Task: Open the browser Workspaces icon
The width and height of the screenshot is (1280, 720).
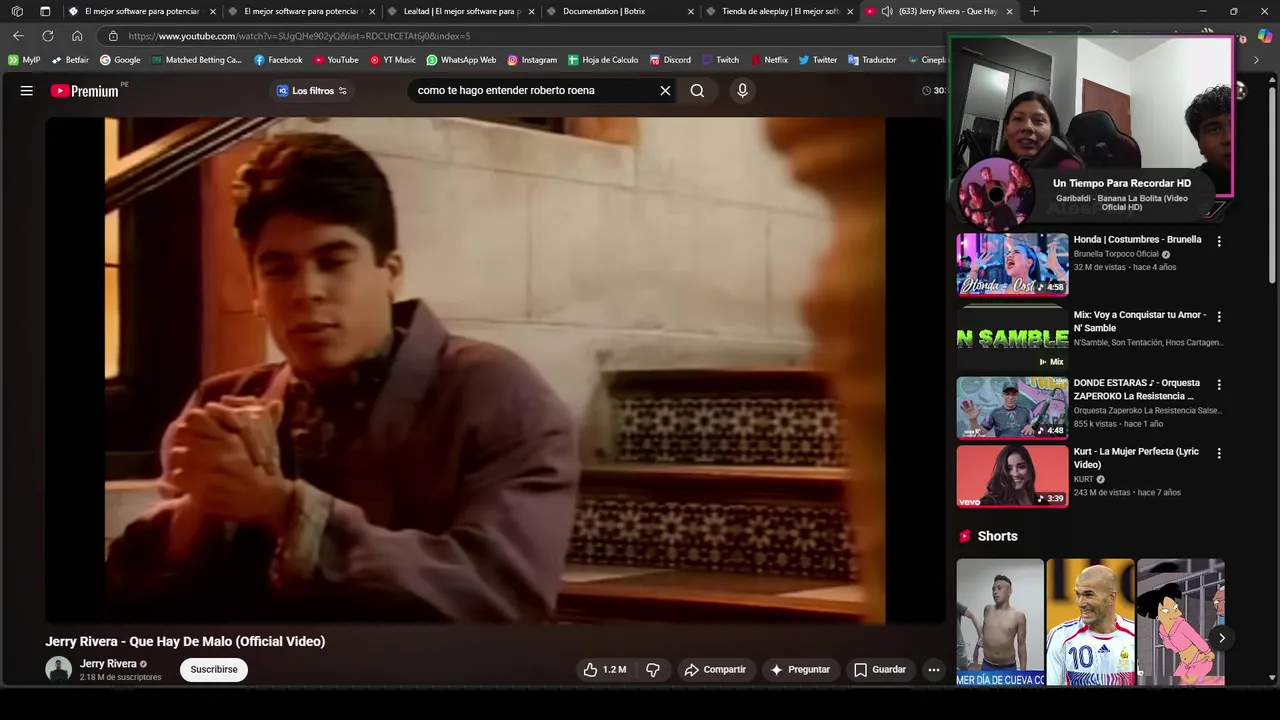Action: click(17, 11)
